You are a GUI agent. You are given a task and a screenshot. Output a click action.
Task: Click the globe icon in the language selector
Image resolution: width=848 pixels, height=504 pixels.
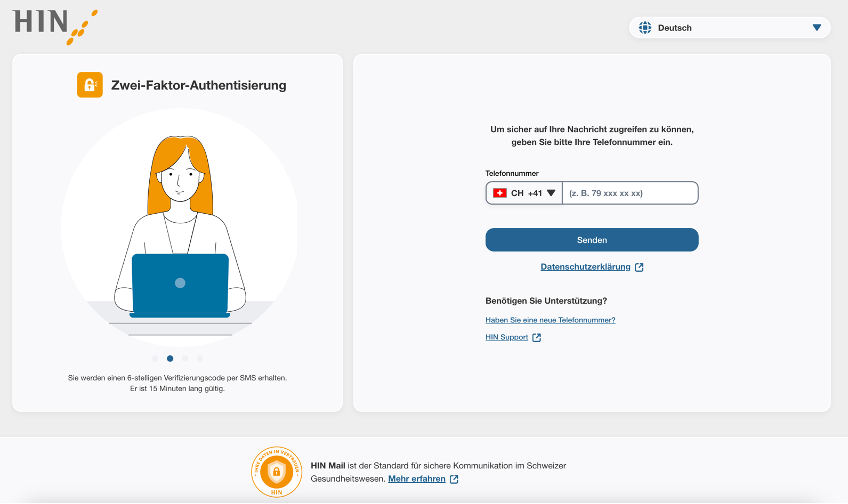pos(644,28)
